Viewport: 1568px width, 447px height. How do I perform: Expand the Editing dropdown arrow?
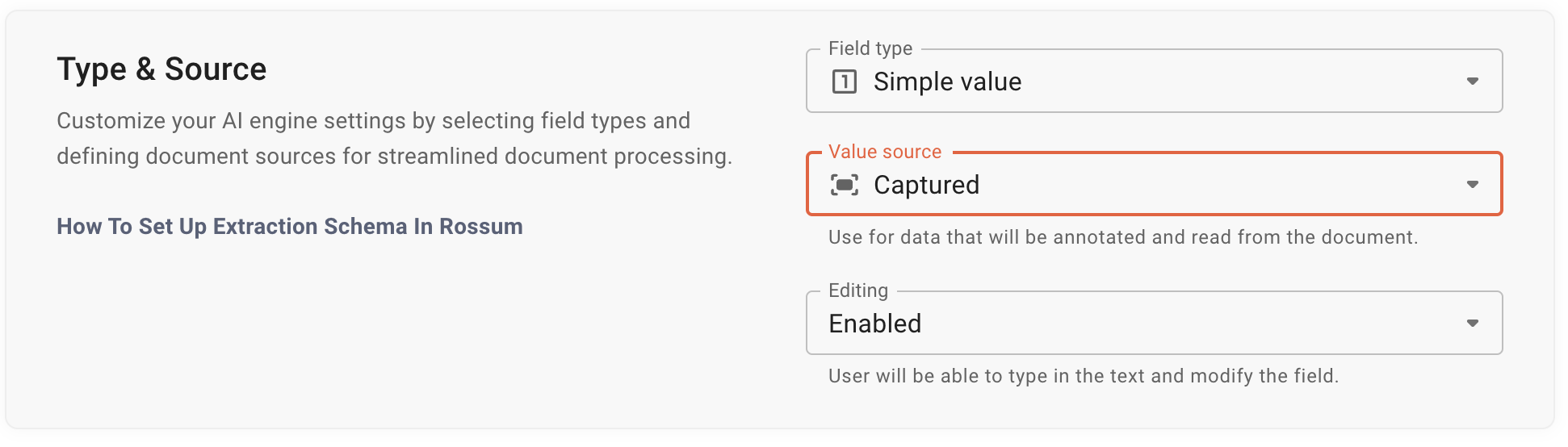click(1473, 324)
